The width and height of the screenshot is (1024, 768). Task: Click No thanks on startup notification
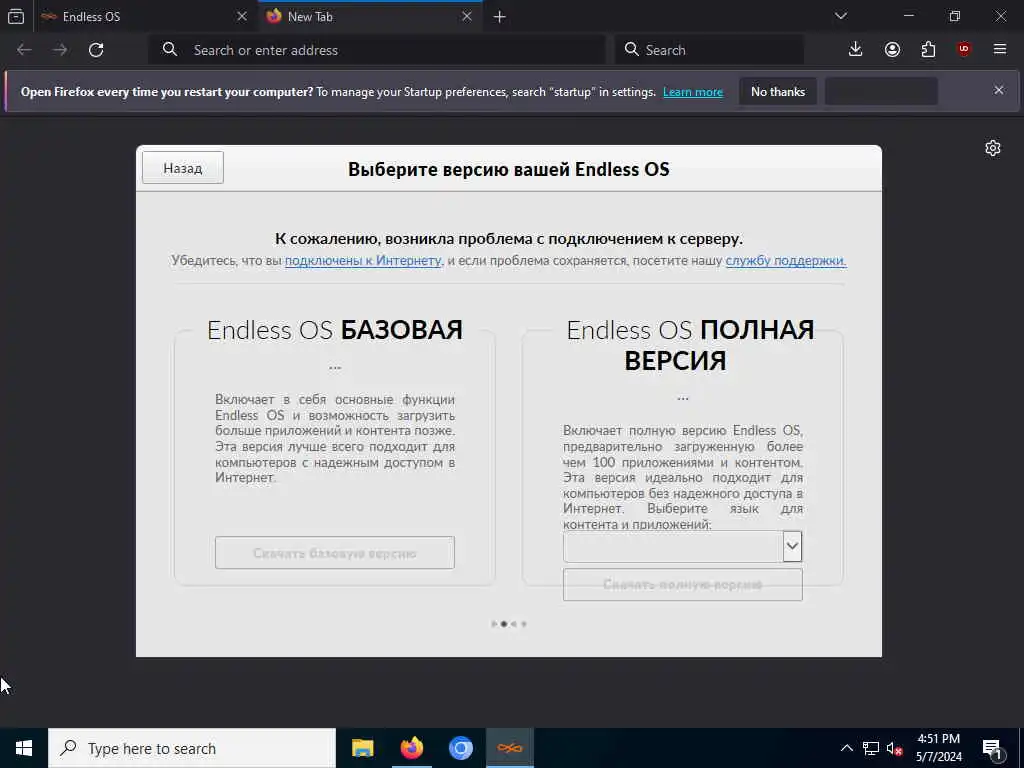[778, 91]
